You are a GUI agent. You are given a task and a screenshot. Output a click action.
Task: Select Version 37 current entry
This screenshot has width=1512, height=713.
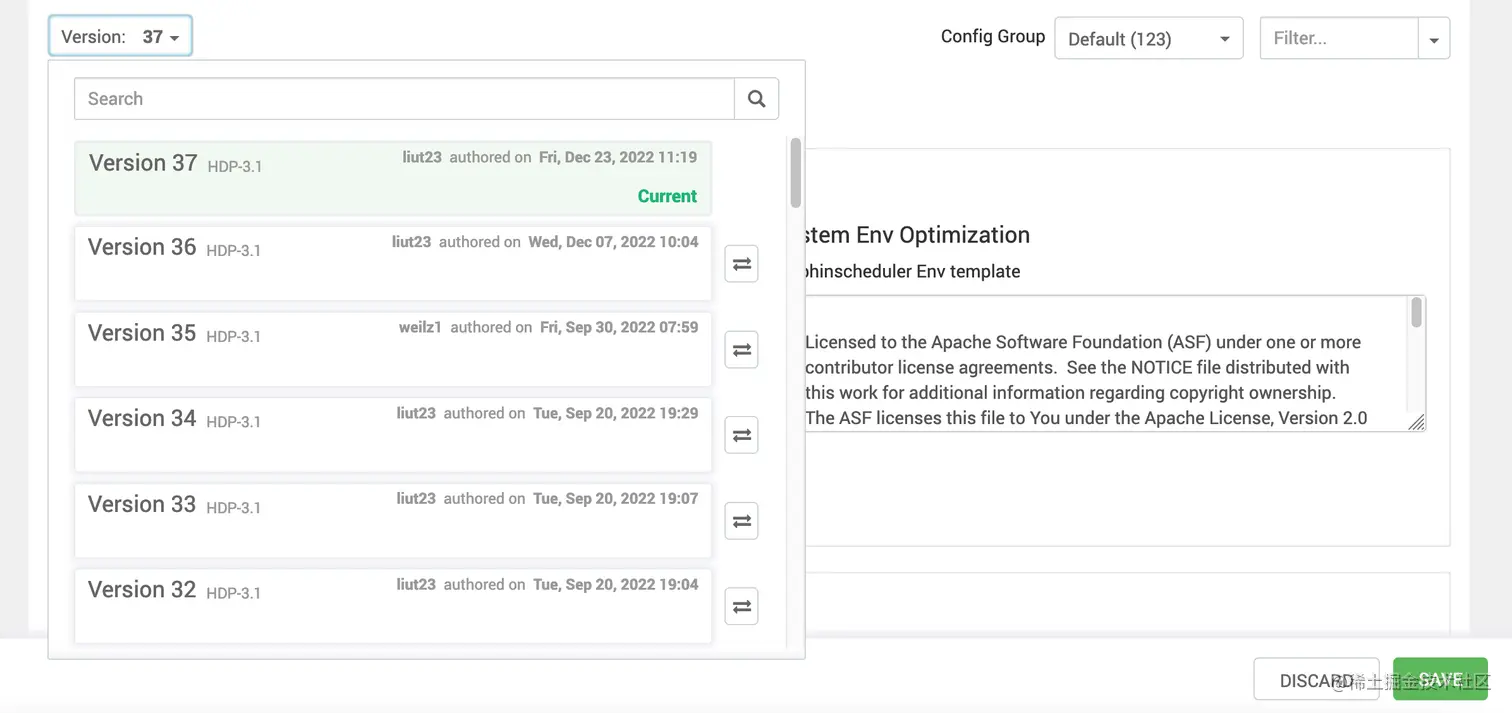(392, 178)
